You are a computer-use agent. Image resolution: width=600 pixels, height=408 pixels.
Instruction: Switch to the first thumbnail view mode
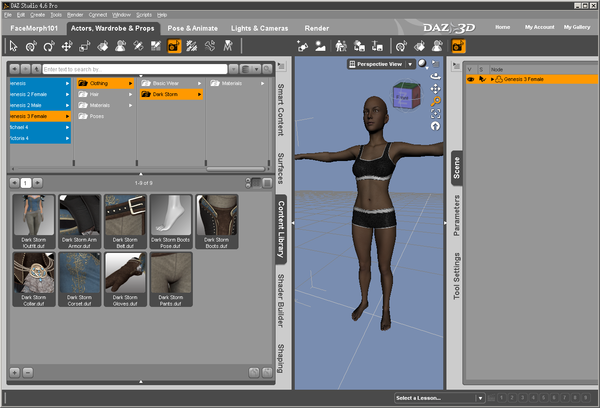tap(256, 183)
